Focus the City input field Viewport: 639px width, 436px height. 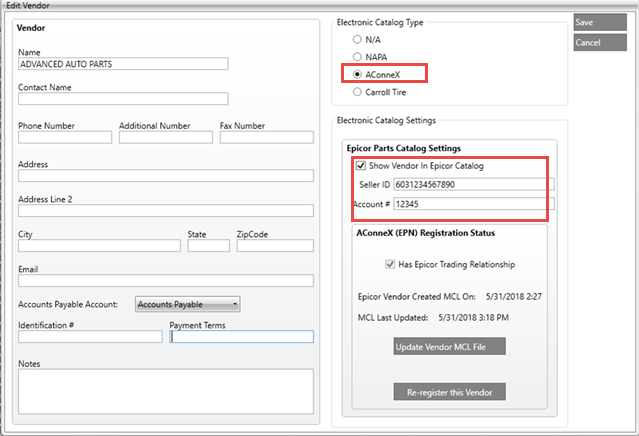pyautogui.click(x=99, y=246)
